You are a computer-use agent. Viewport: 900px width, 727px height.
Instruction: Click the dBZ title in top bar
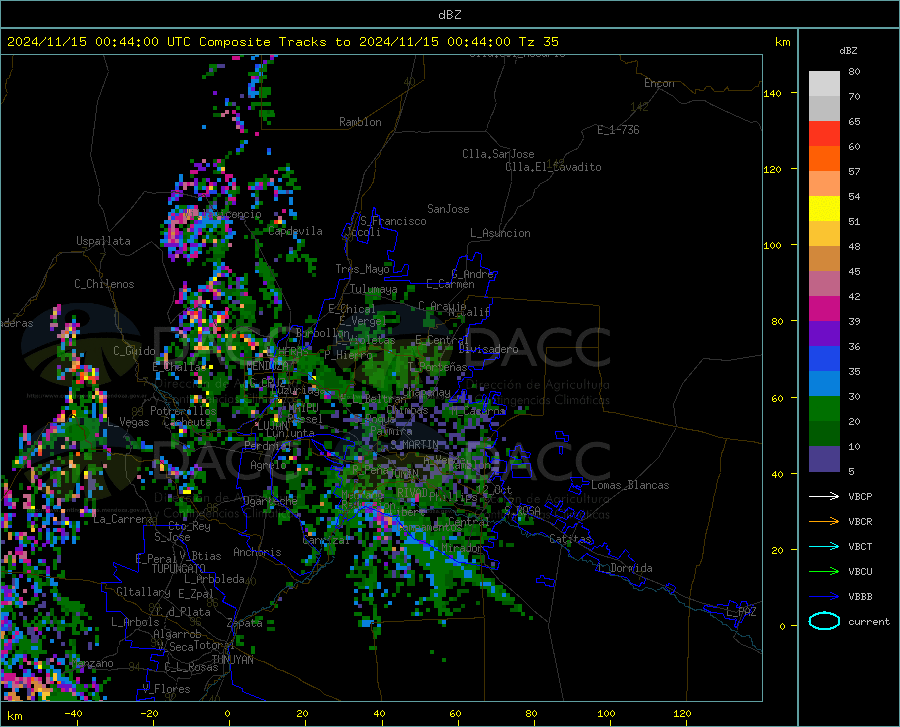click(449, 15)
